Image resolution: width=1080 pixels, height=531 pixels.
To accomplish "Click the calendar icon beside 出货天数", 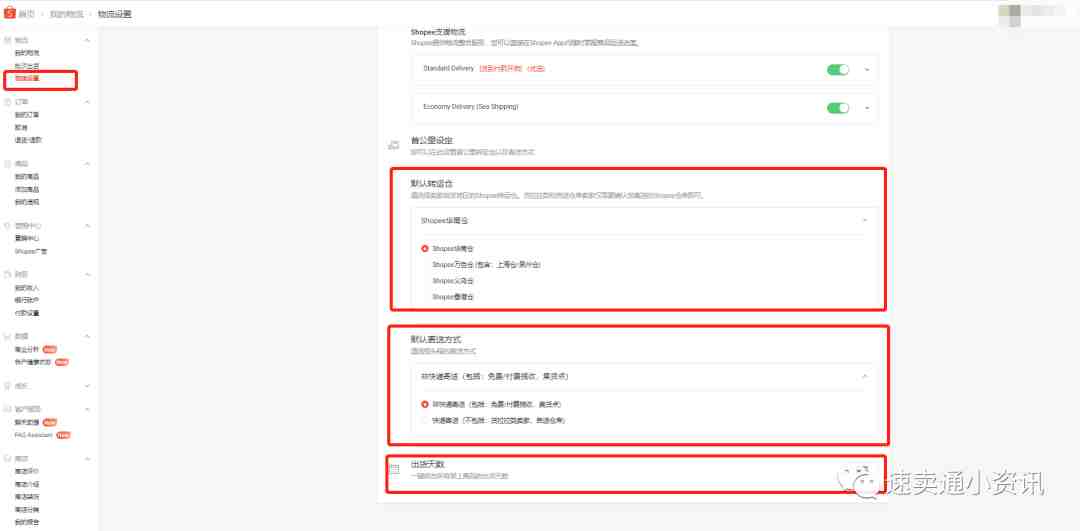I will pyautogui.click(x=395, y=469).
